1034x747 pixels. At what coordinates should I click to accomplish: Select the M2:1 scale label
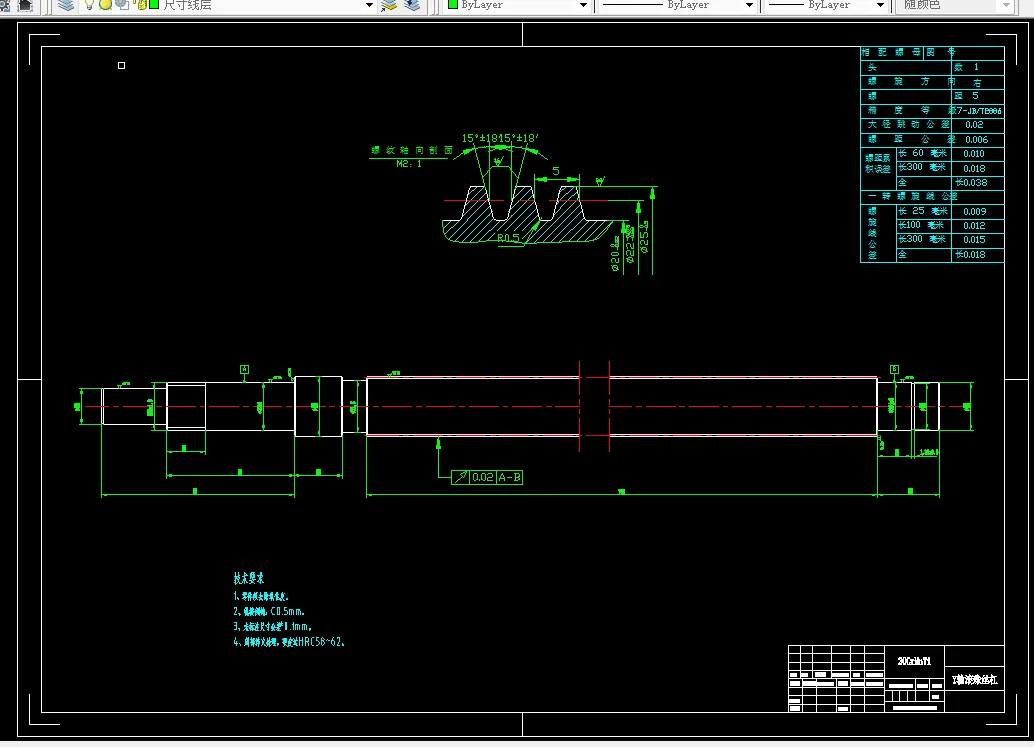click(409, 164)
